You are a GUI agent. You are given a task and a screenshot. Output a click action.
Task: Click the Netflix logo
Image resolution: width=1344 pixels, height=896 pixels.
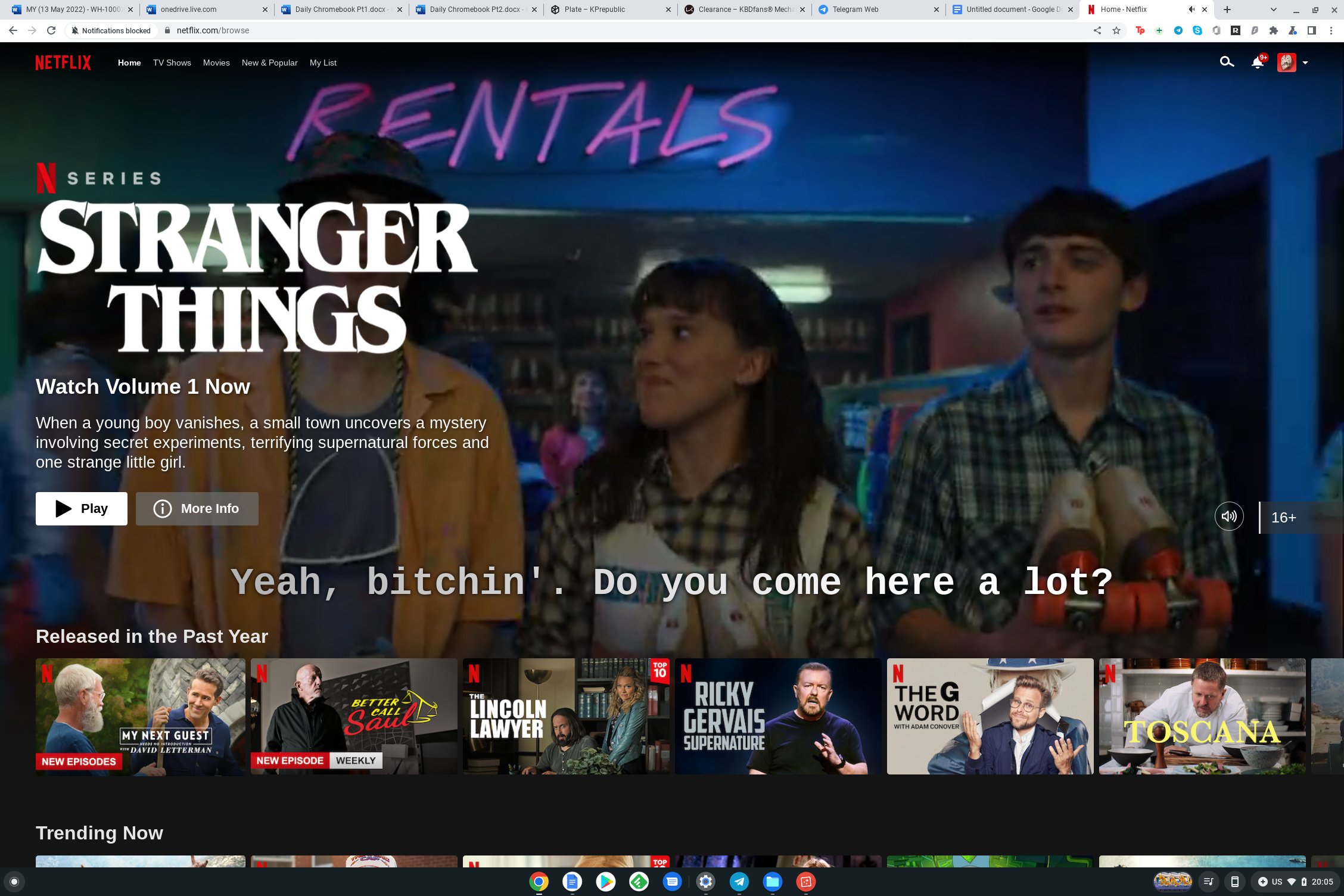point(63,63)
